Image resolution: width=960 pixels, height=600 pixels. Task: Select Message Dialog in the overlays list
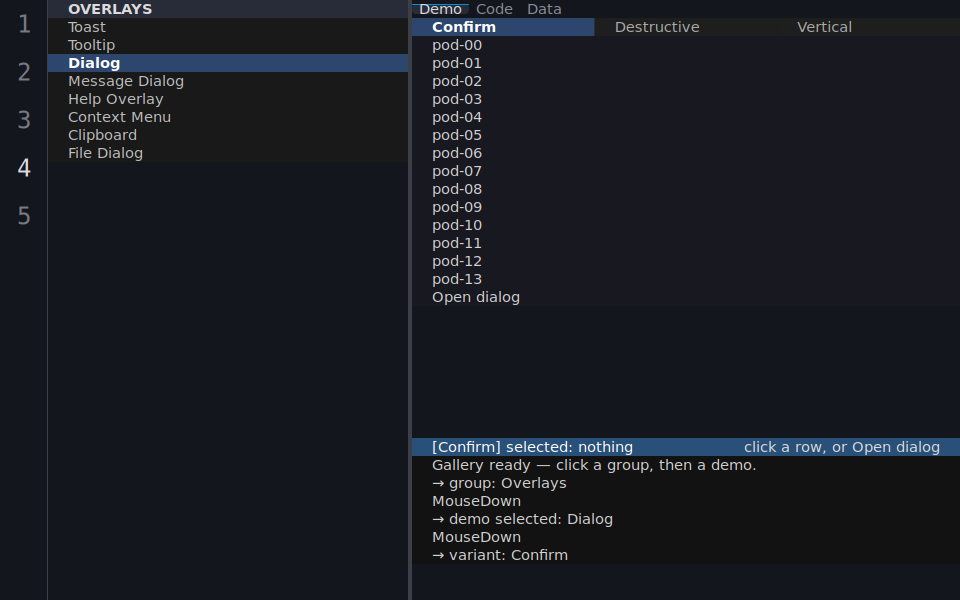228,81
